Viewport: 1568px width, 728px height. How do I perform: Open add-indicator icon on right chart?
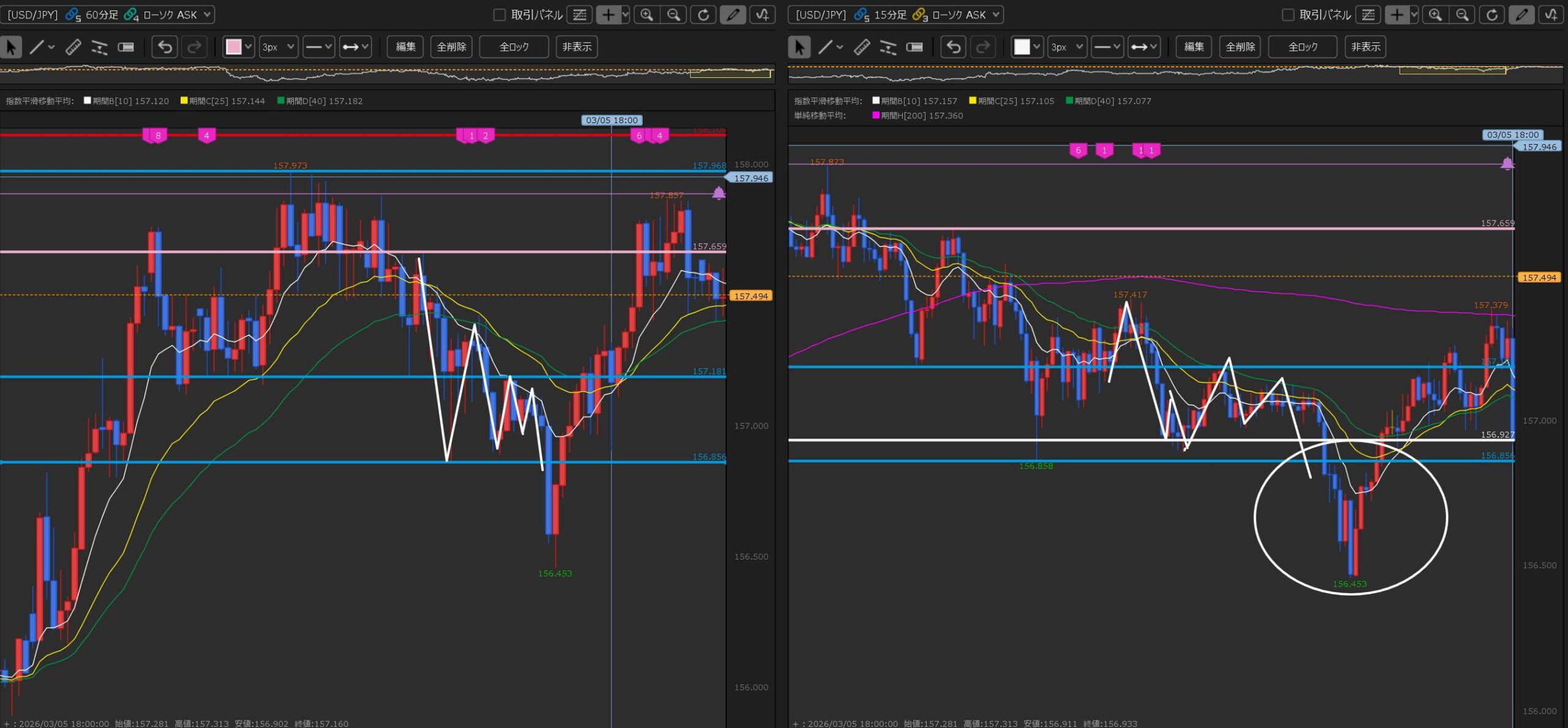(x=1551, y=15)
